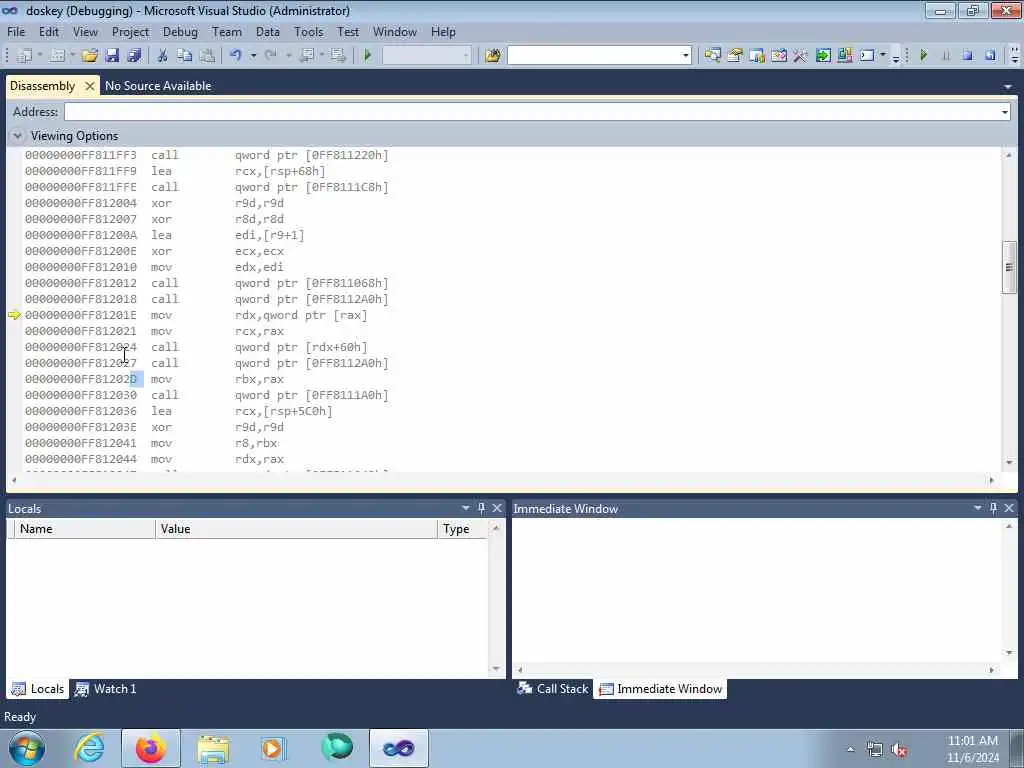1024x768 pixels.
Task: Click the green Start Debugging arrow in the standard toolbar
Action: 368,56
